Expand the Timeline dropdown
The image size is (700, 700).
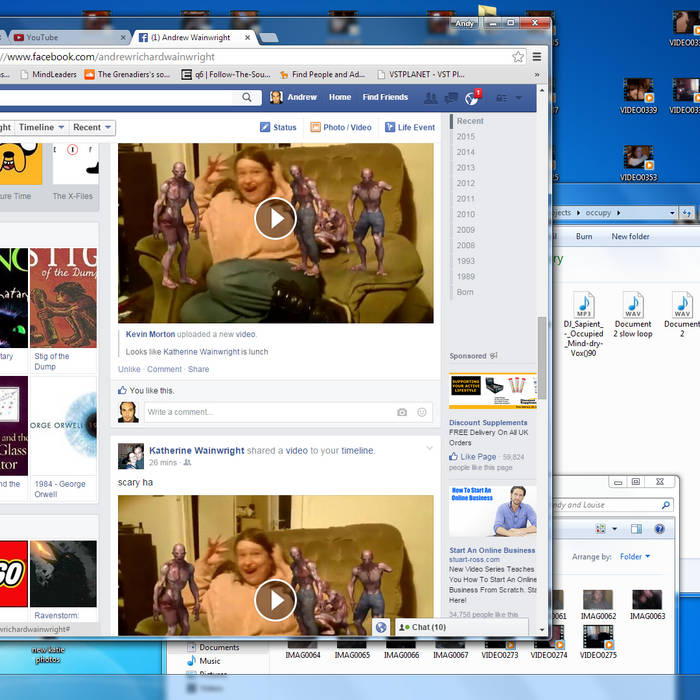42,127
